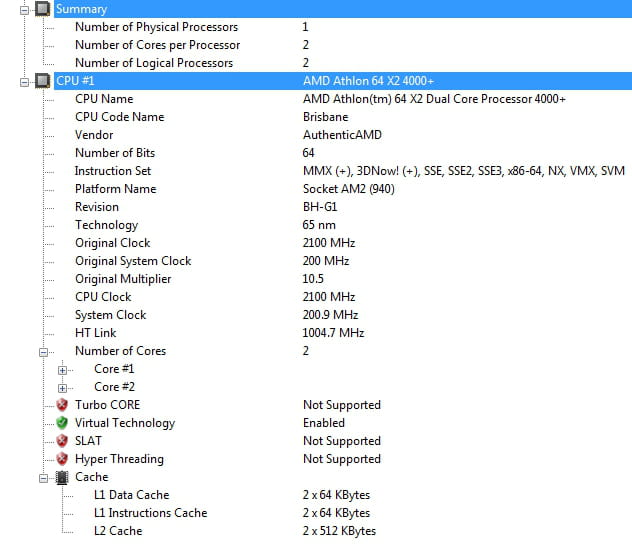The width and height of the screenshot is (632, 558).
Task: Click the Summary chip icon
Action: [42, 8]
